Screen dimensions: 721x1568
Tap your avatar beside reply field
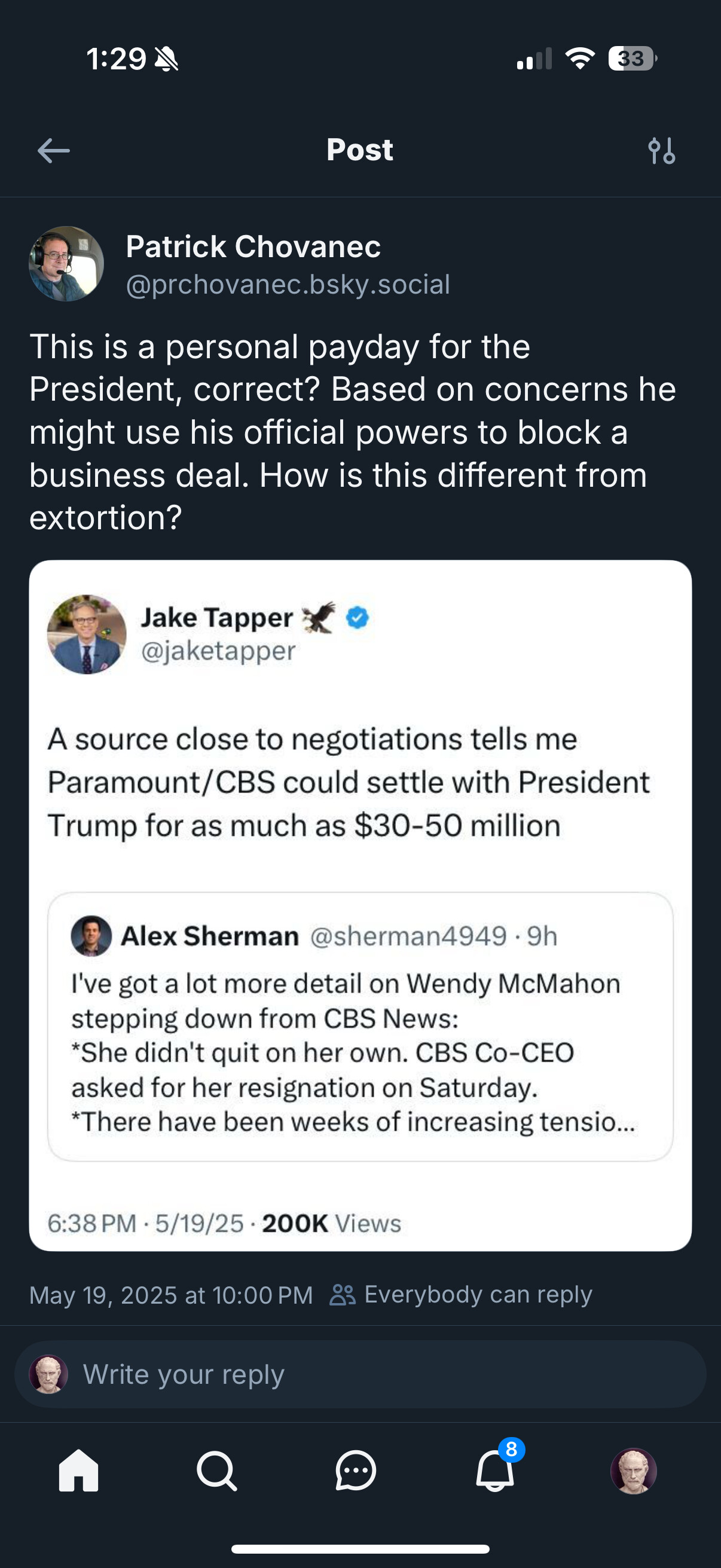(48, 1374)
